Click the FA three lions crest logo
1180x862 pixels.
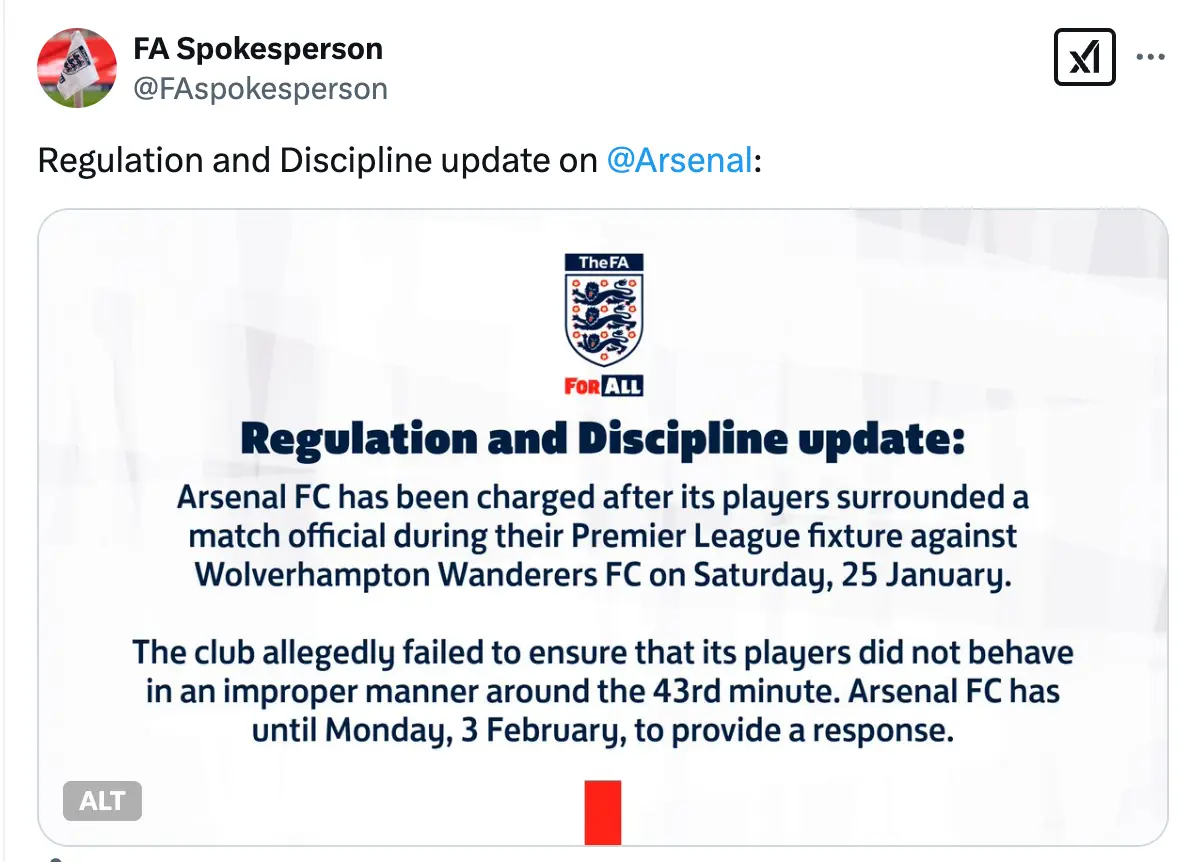coord(601,310)
